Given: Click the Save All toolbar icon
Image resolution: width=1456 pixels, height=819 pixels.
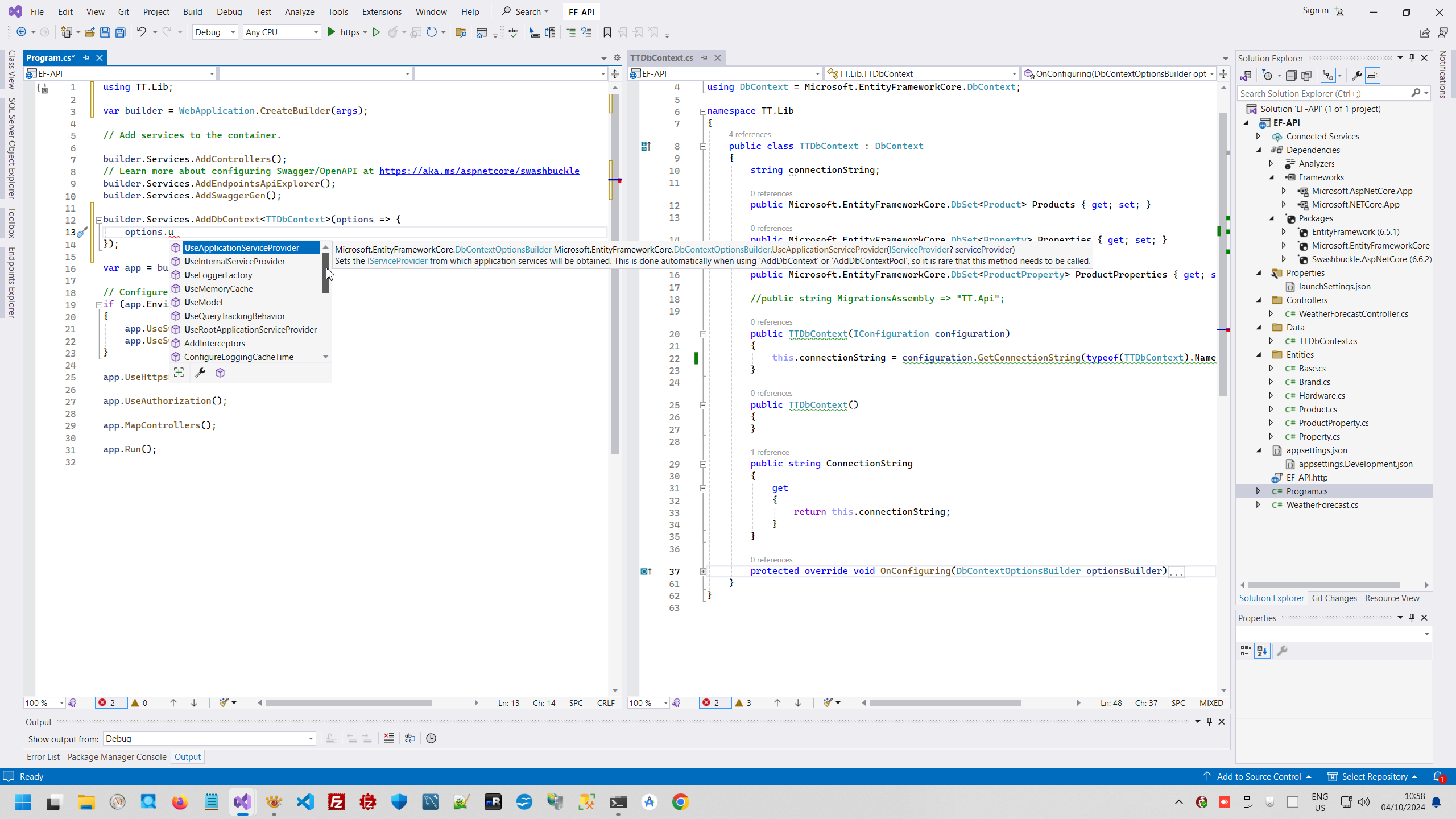Looking at the screenshot, I should (x=121, y=32).
